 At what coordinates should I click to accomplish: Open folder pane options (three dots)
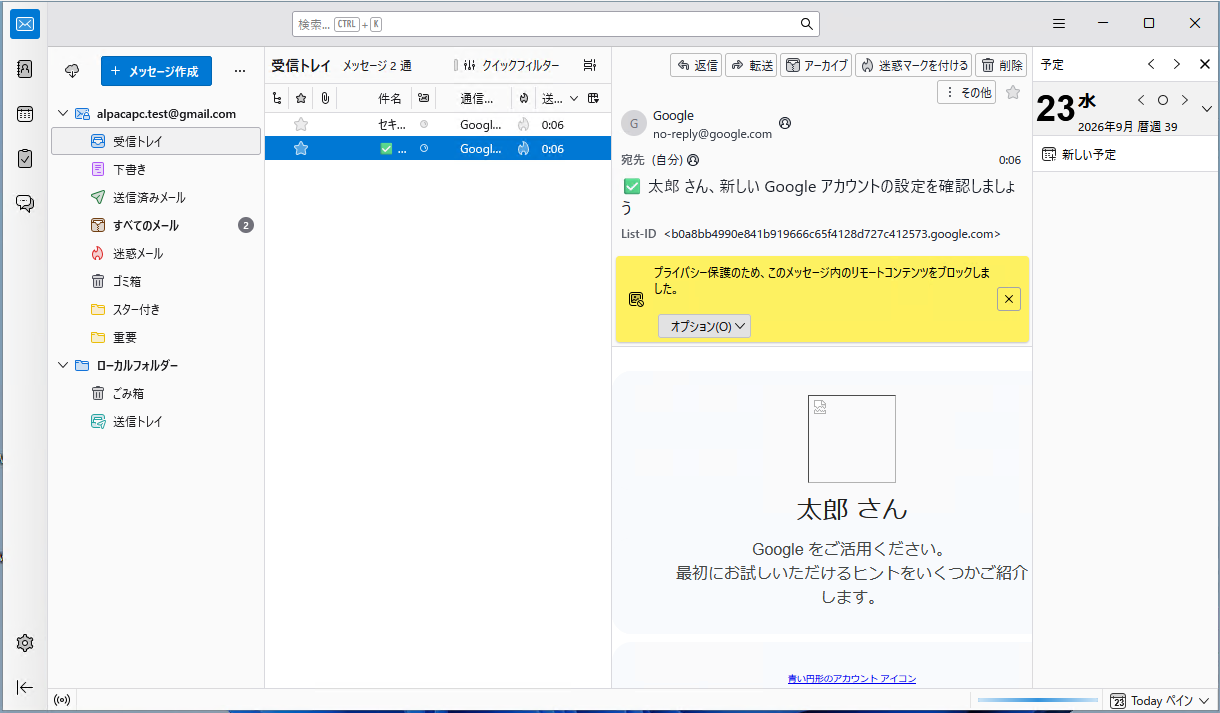coord(239,71)
